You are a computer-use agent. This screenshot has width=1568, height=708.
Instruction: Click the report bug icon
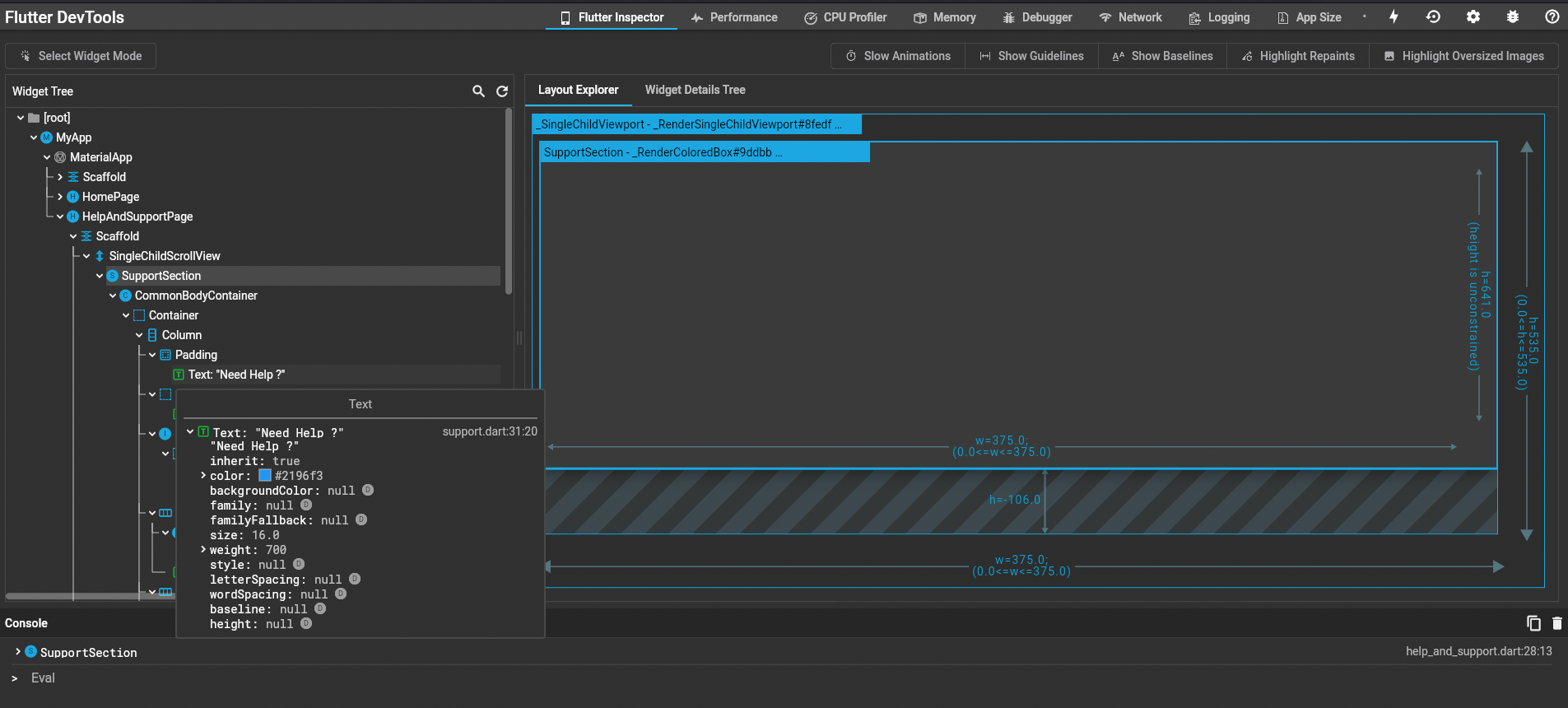[1513, 16]
